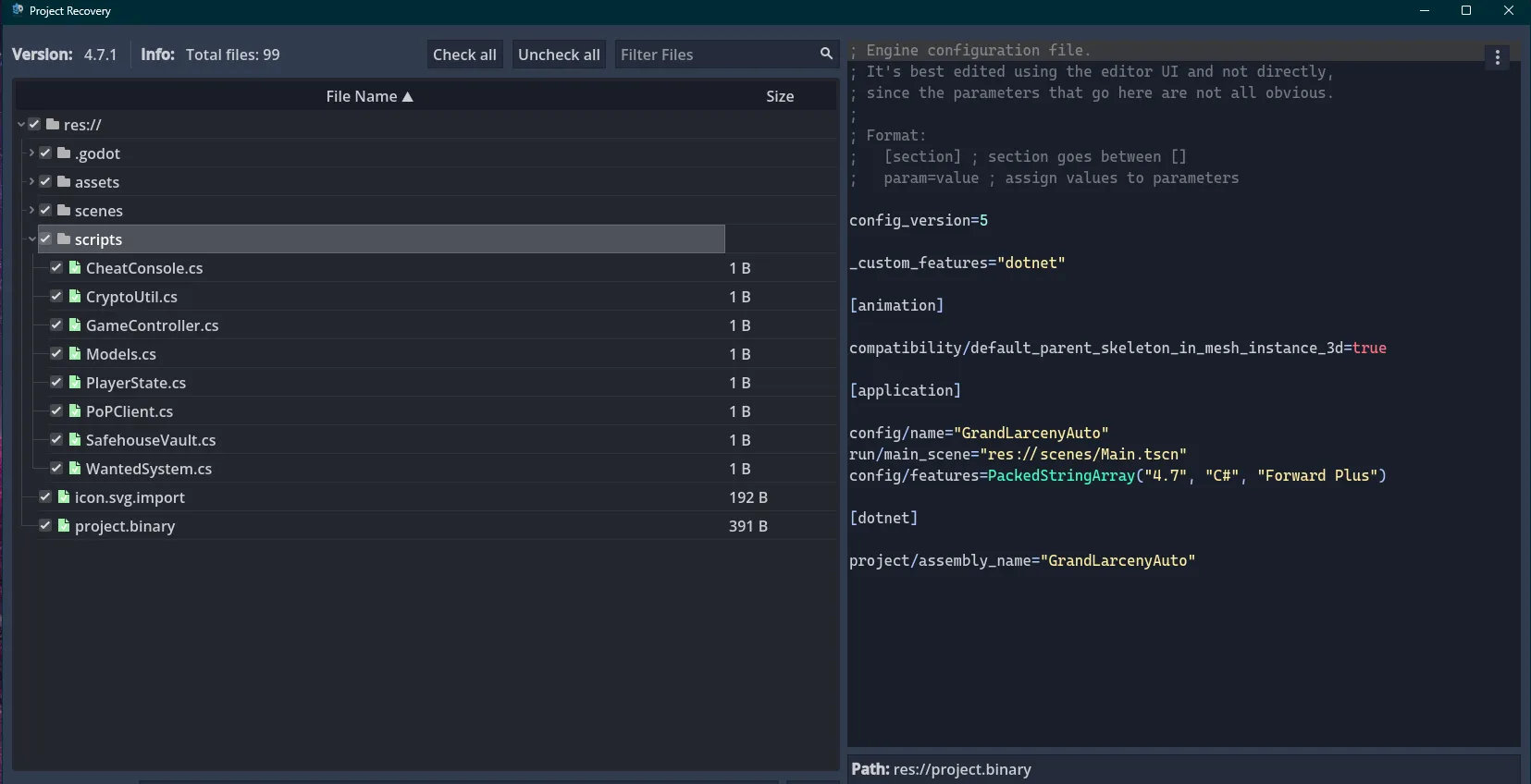
Task: Click the Uncheck all button
Action: pos(559,55)
